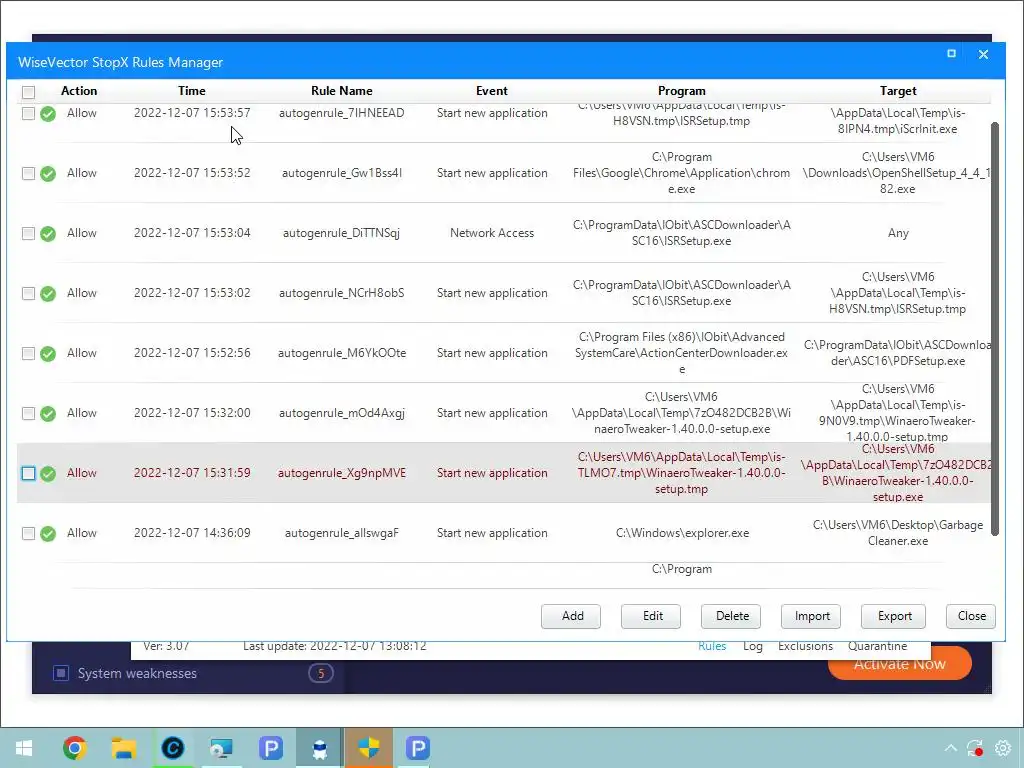Image resolution: width=1024 pixels, height=768 pixels.
Task: Sort by the Action column header
Action: pyautogui.click(x=79, y=91)
